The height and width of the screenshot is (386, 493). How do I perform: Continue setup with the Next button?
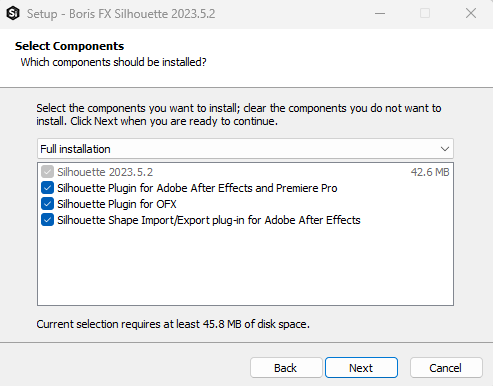(x=361, y=368)
